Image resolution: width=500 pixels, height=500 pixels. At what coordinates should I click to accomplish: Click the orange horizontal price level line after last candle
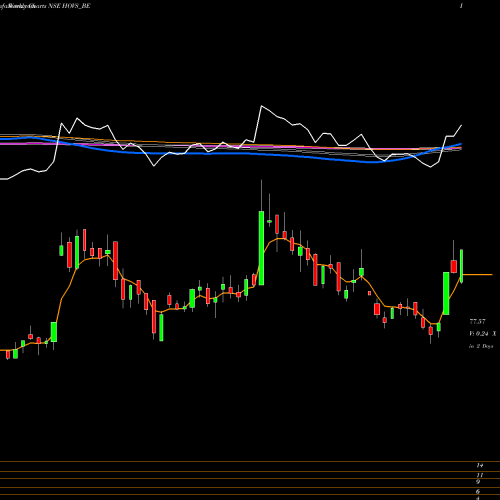click(x=477, y=275)
